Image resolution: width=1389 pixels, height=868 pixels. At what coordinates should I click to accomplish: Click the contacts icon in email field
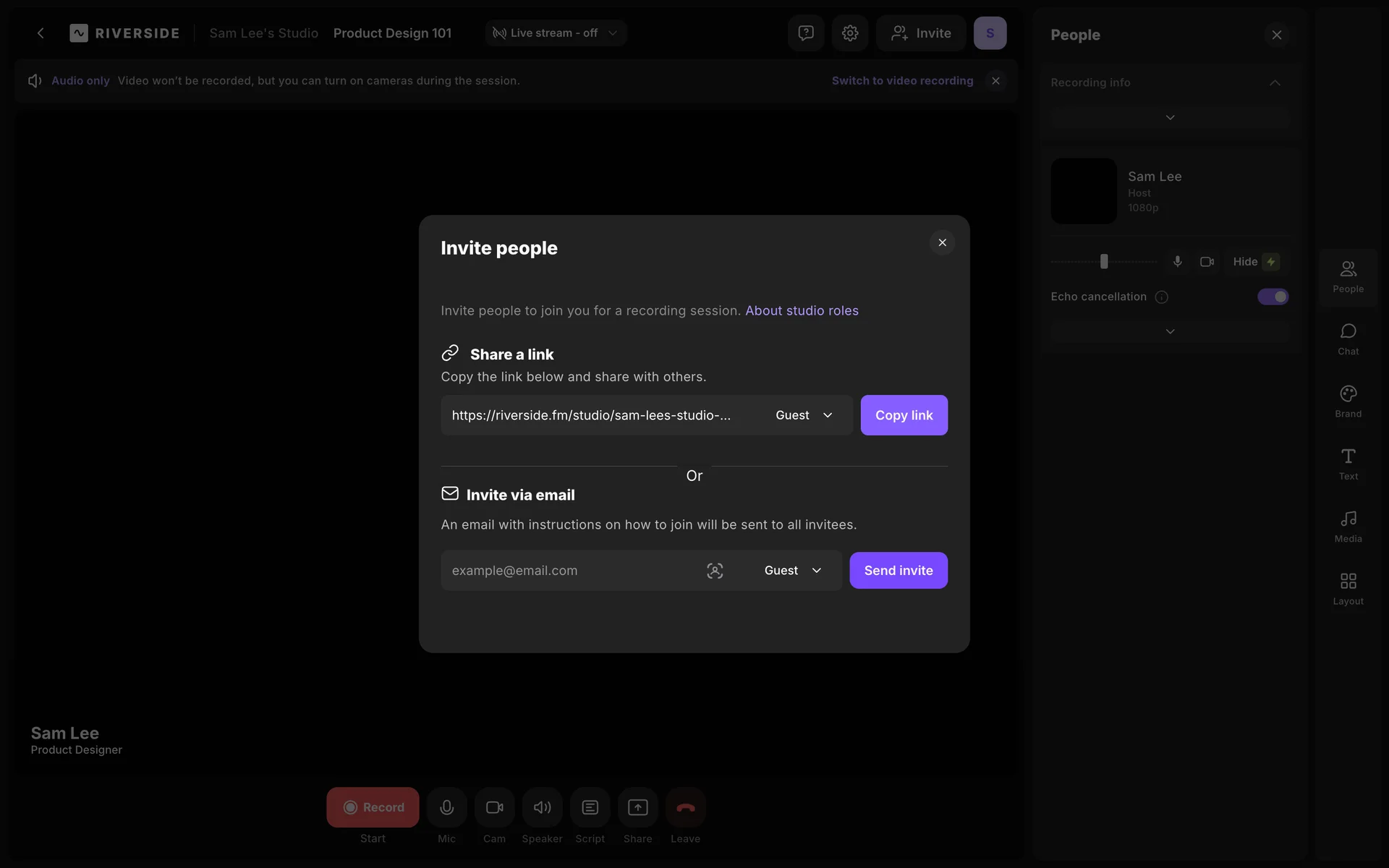pos(715,571)
